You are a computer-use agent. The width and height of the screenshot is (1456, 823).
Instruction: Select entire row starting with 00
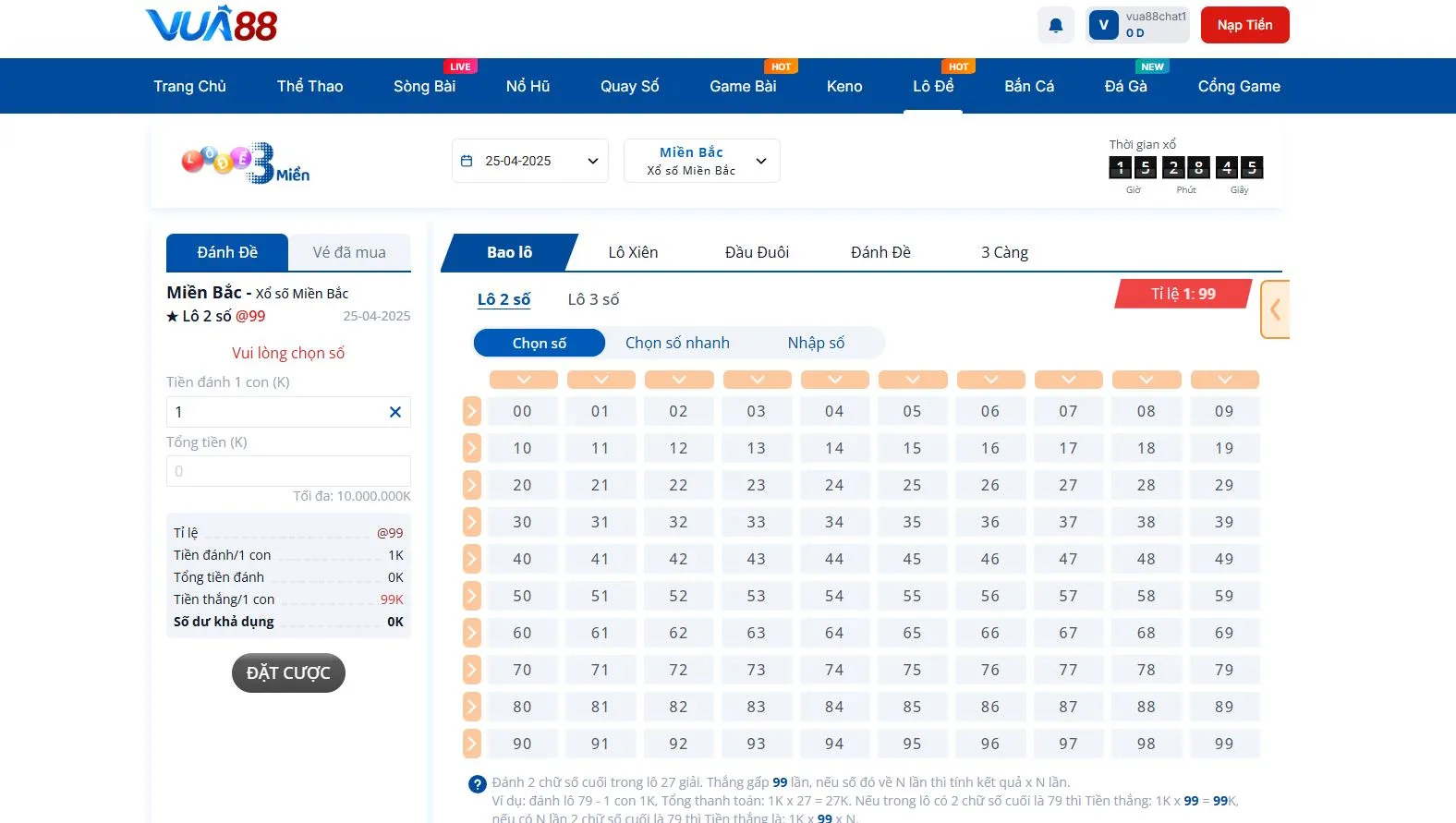pyautogui.click(x=471, y=411)
